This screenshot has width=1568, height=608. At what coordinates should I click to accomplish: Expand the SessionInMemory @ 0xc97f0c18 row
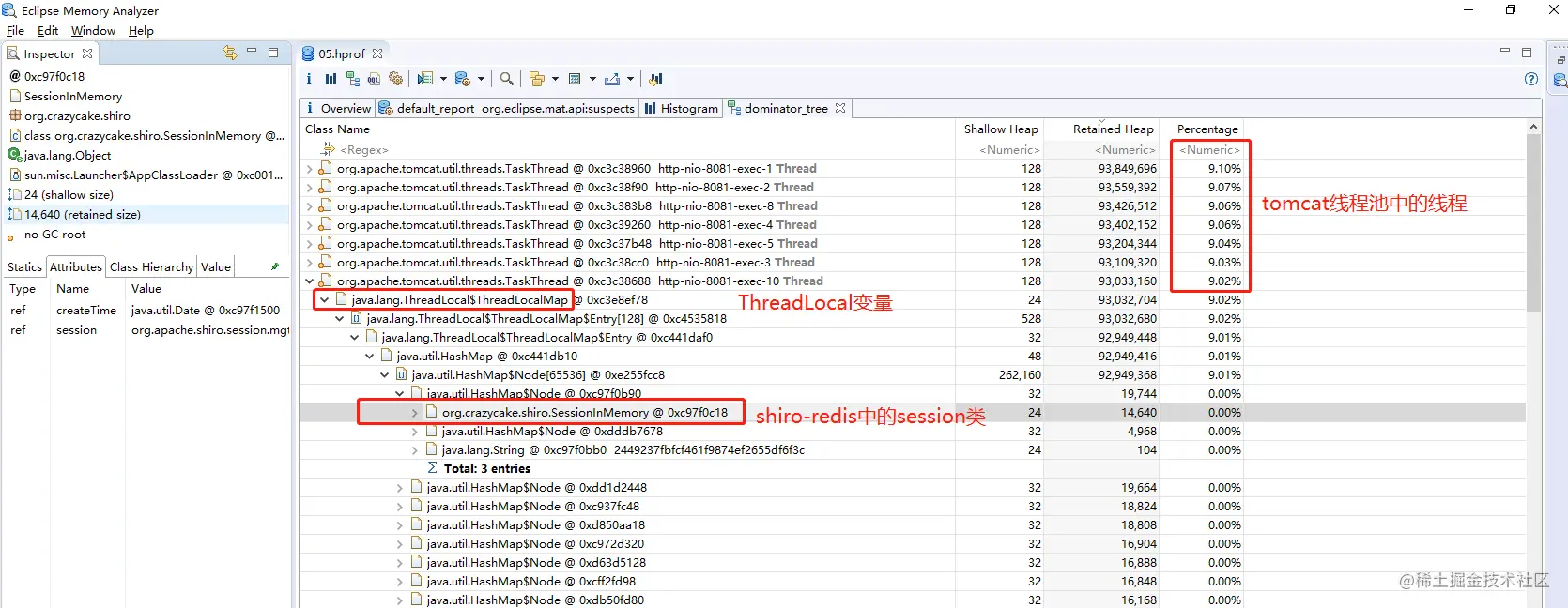[x=415, y=413]
